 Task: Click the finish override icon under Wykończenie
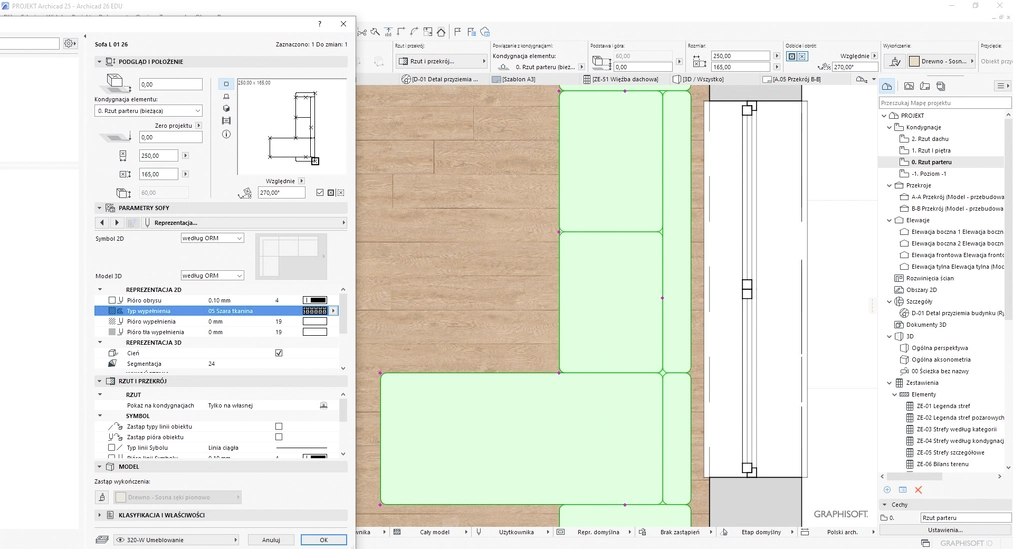tap(895, 61)
